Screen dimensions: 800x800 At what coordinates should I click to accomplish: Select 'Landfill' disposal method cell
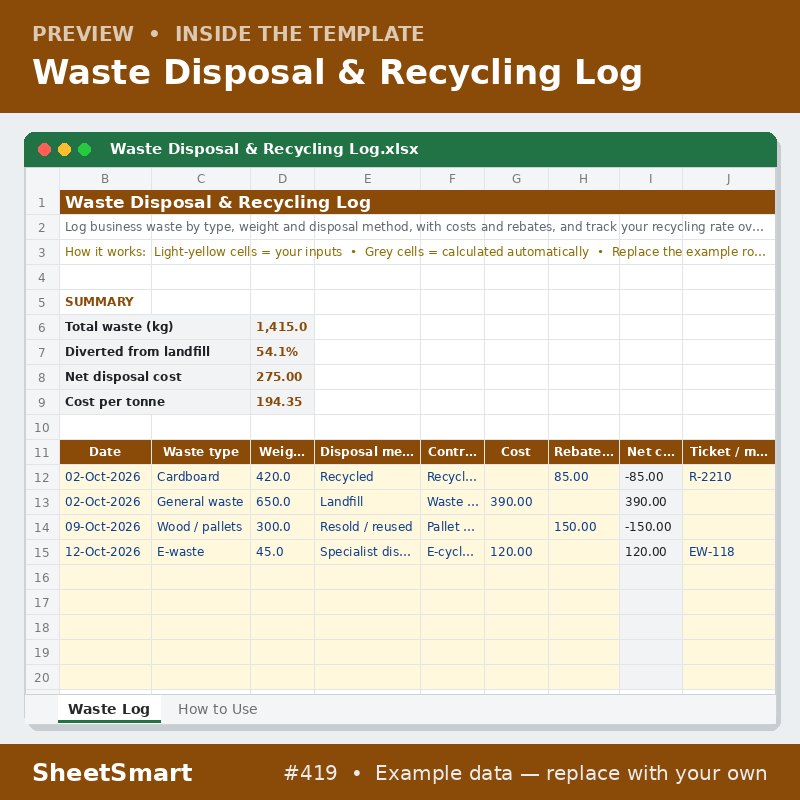coord(367,502)
